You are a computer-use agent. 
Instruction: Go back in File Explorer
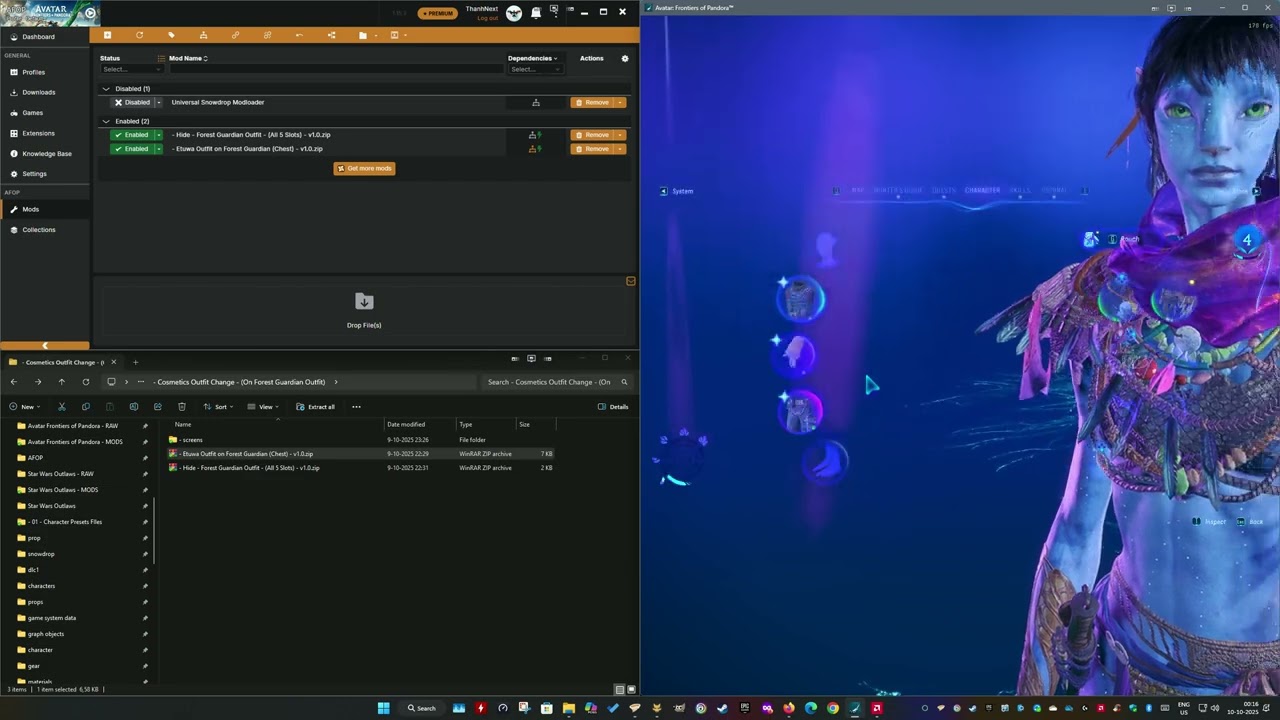pyautogui.click(x=13, y=382)
